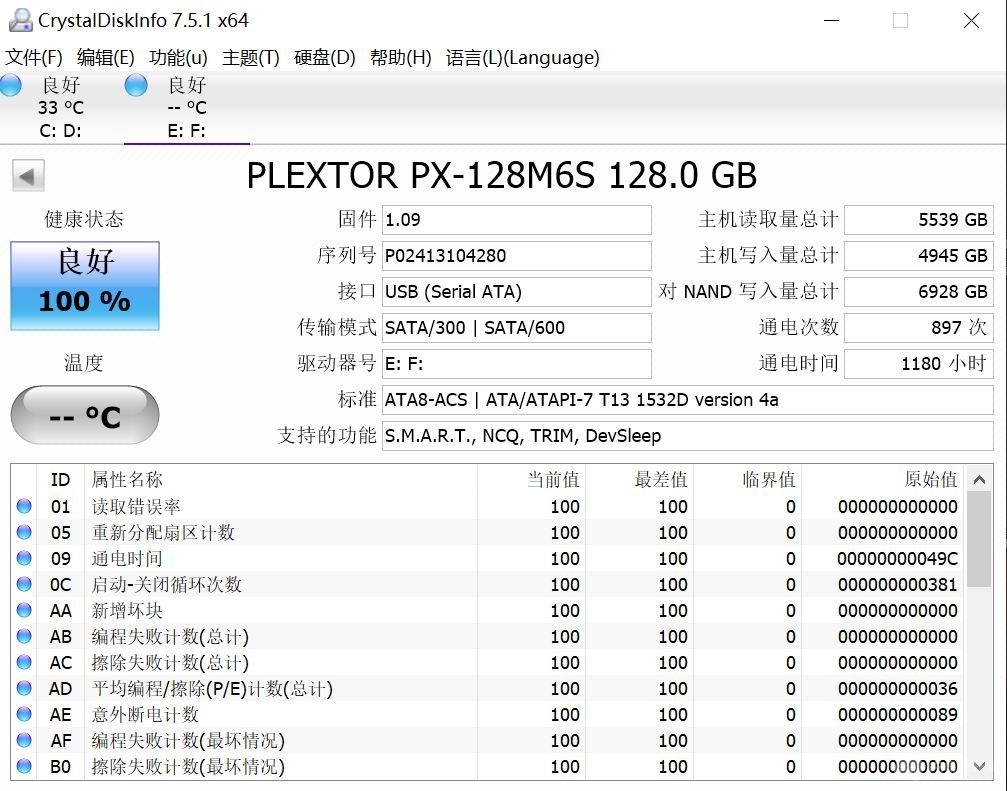Image resolution: width=1007 pixels, height=791 pixels.
Task: Click status dot for attribute AD row
Action: pyautogui.click(x=24, y=688)
